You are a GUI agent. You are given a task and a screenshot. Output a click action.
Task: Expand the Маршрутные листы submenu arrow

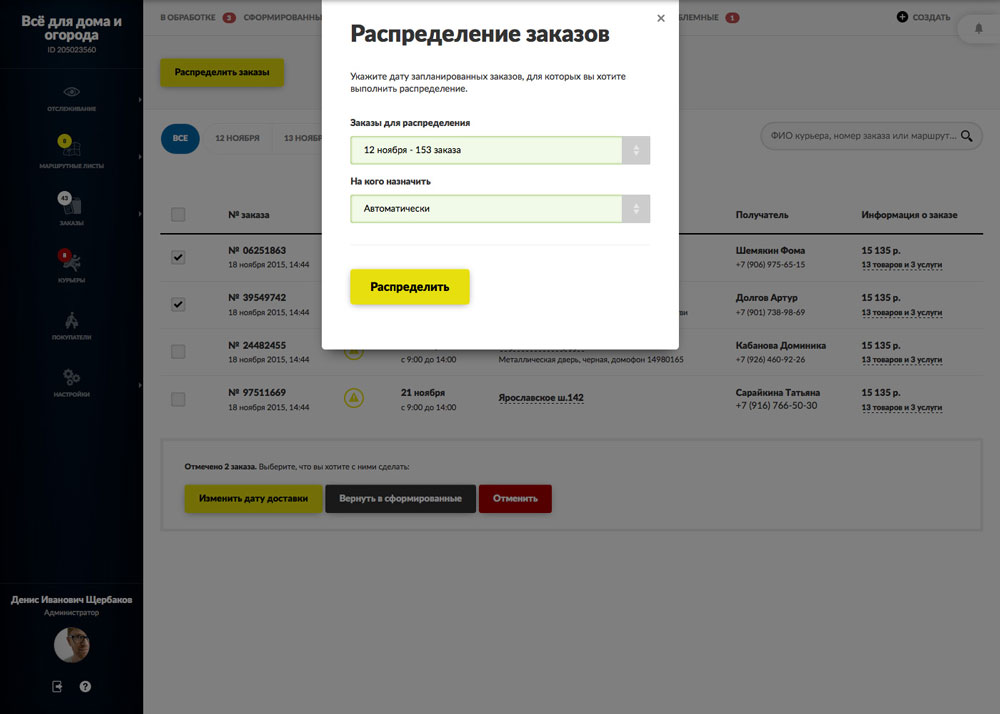140,157
